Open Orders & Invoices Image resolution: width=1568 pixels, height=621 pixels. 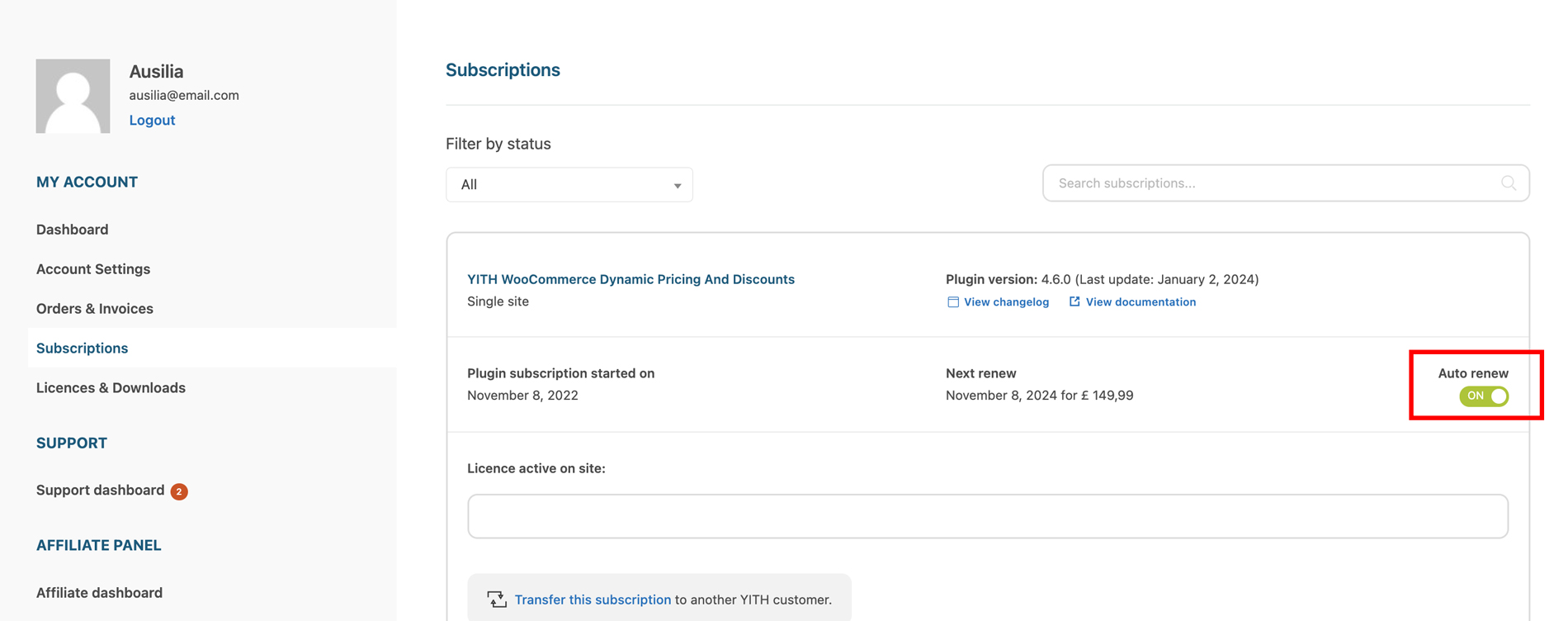pyautogui.click(x=95, y=309)
